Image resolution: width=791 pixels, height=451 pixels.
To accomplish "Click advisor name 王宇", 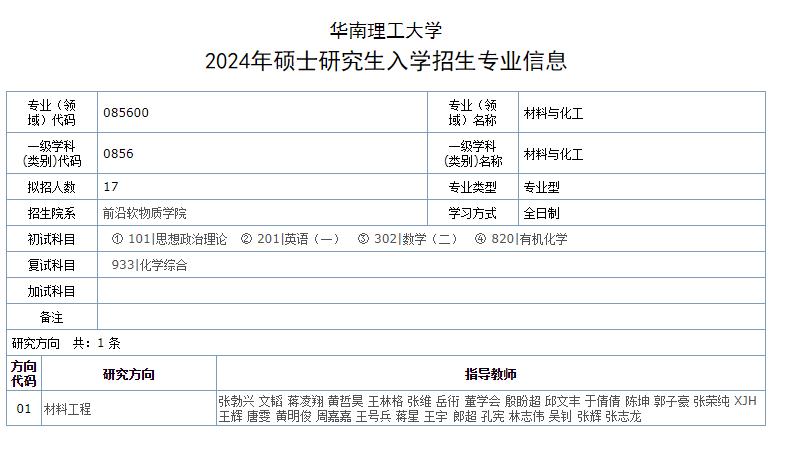I will point(435,416).
